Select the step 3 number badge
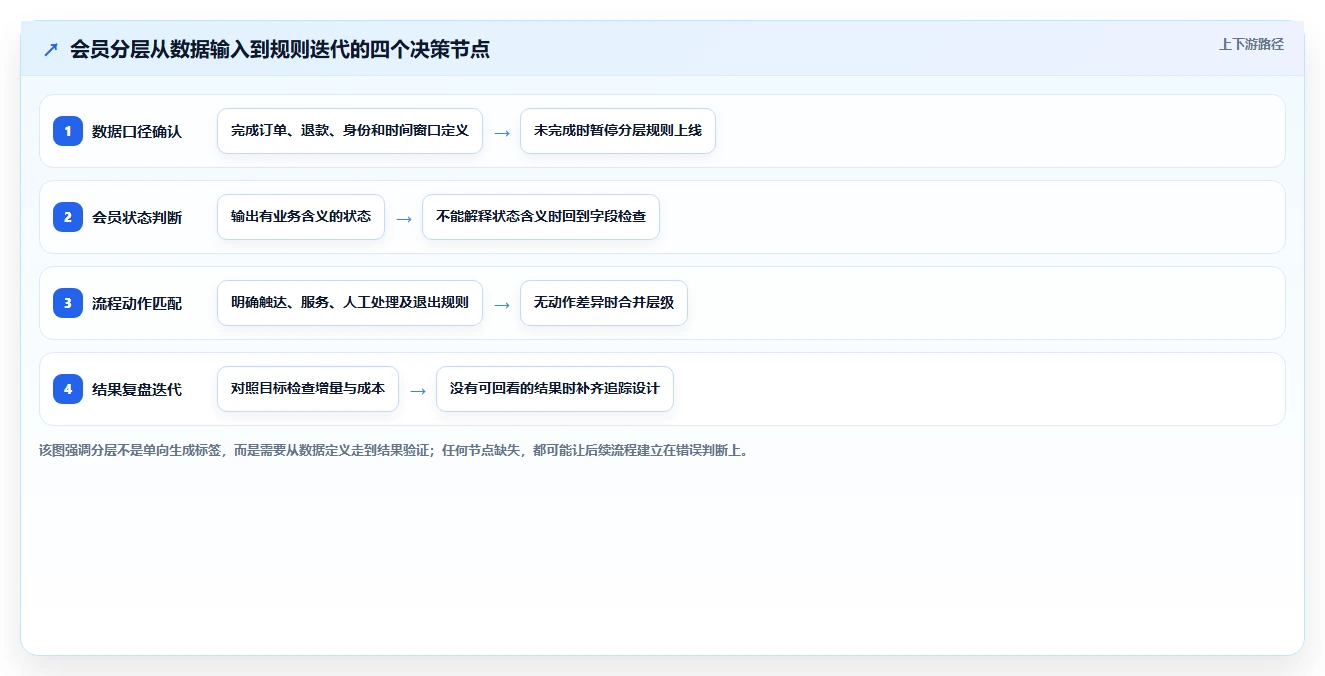1325x676 pixels. [x=68, y=303]
